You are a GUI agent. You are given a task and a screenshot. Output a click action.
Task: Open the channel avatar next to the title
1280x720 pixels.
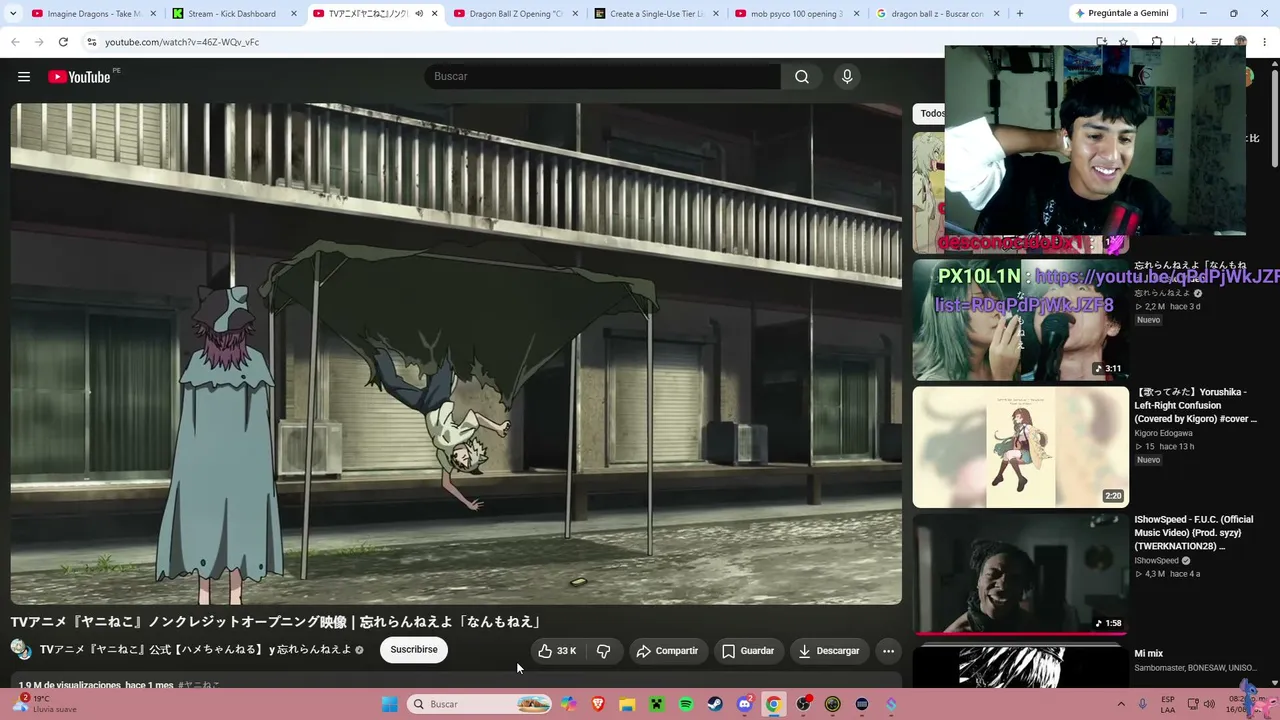click(x=21, y=650)
